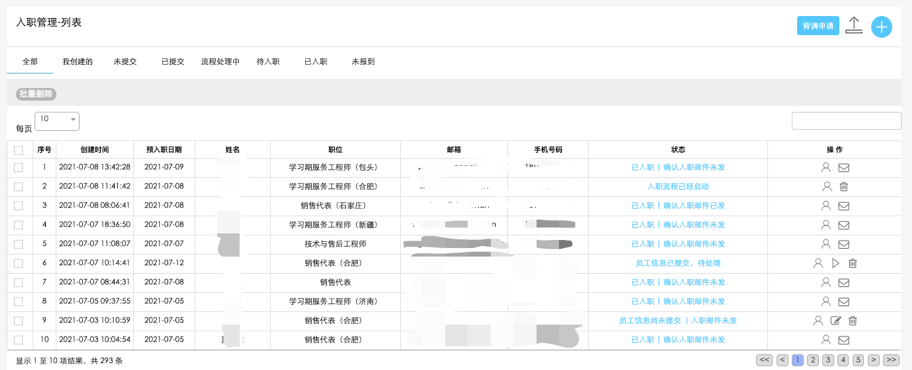The width and height of the screenshot is (912, 370).
Task: Click the blue plus add-entry button
Action: click(881, 27)
